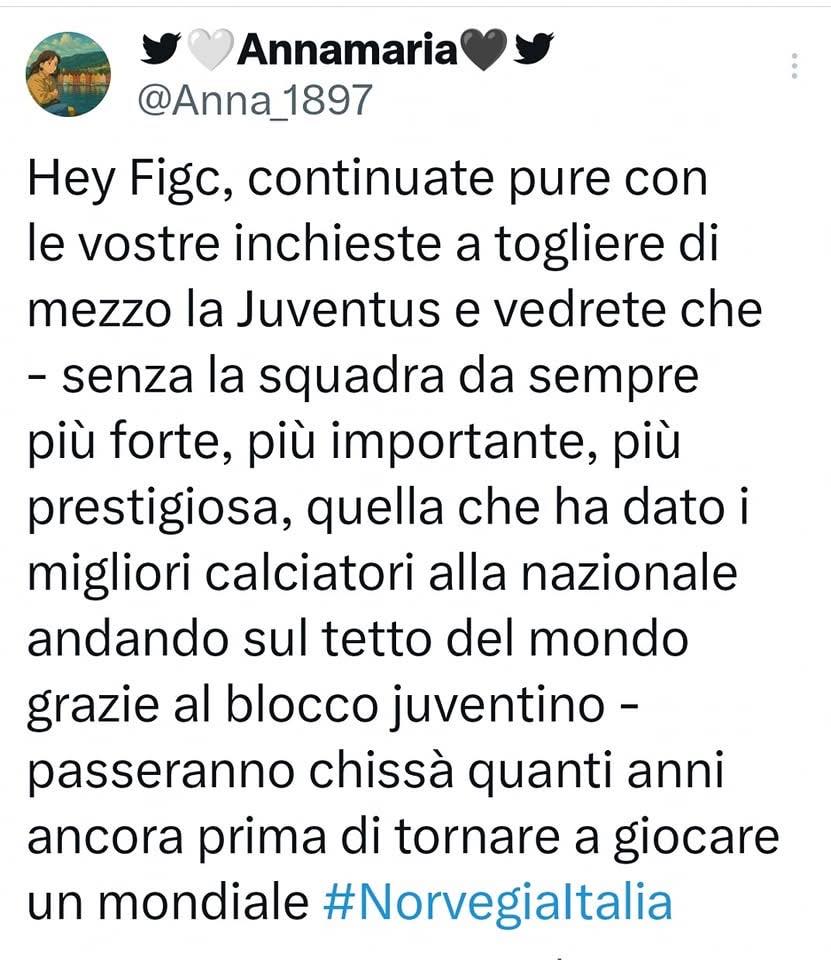Screen dimensions: 831x960
Task: Click the bird emoji after the black heart
Action: (x=533, y=48)
